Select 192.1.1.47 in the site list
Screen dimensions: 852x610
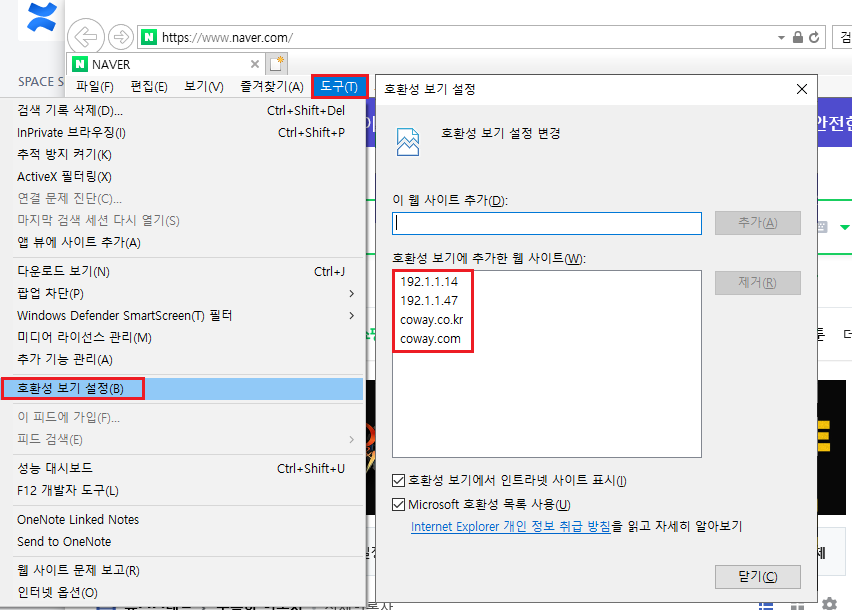[429, 300]
